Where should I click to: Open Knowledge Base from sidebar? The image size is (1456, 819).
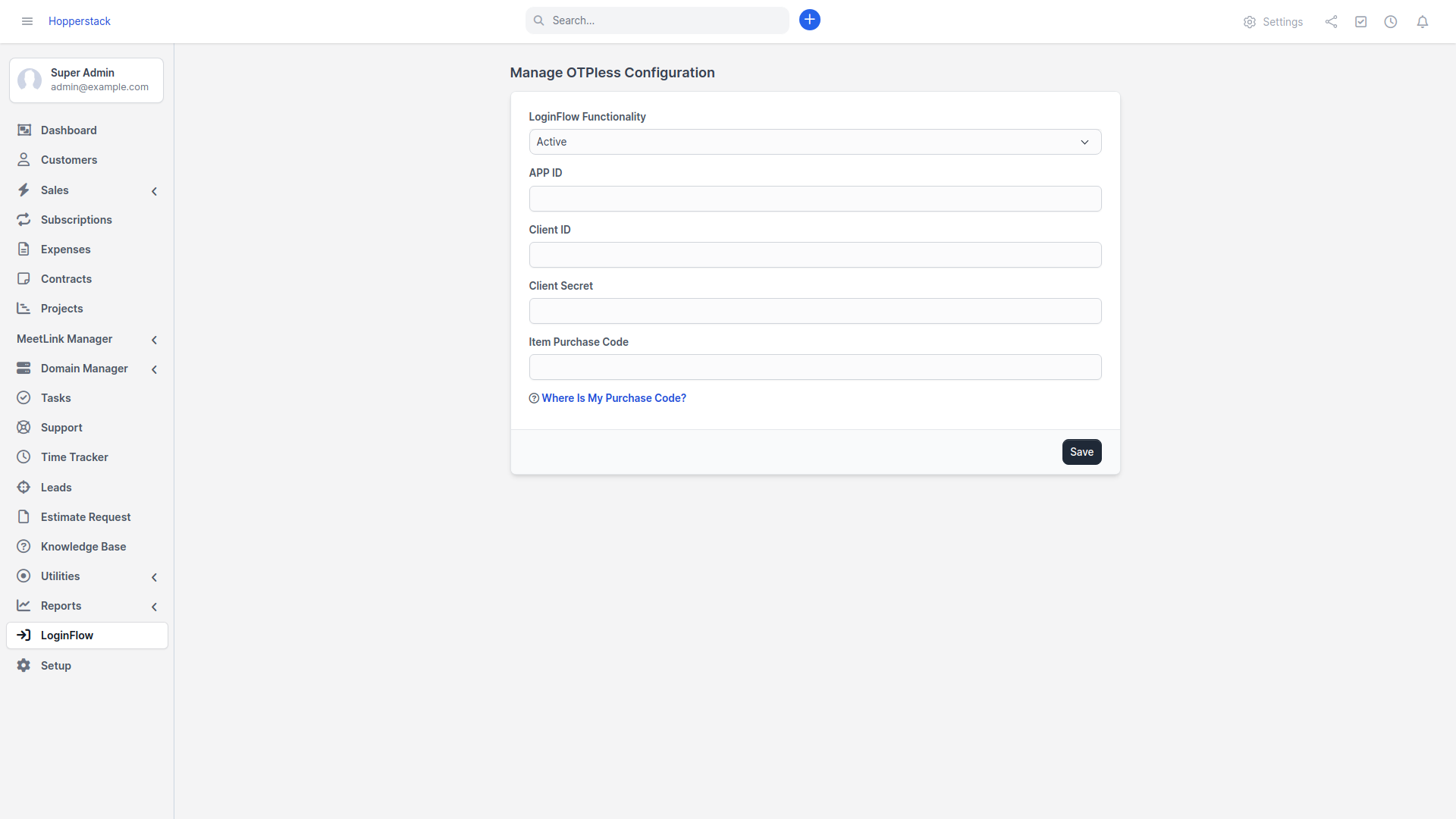coord(87,547)
